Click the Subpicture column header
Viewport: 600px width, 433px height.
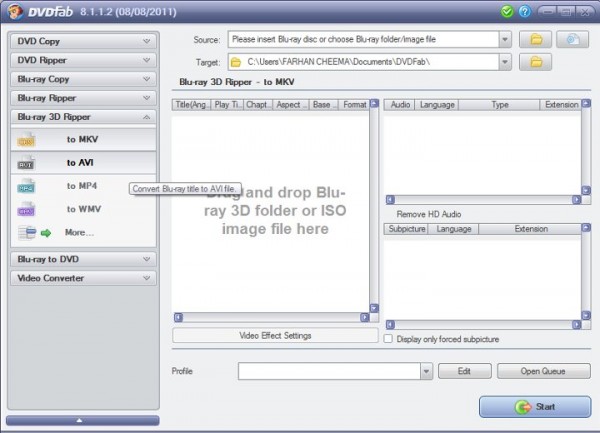406,229
